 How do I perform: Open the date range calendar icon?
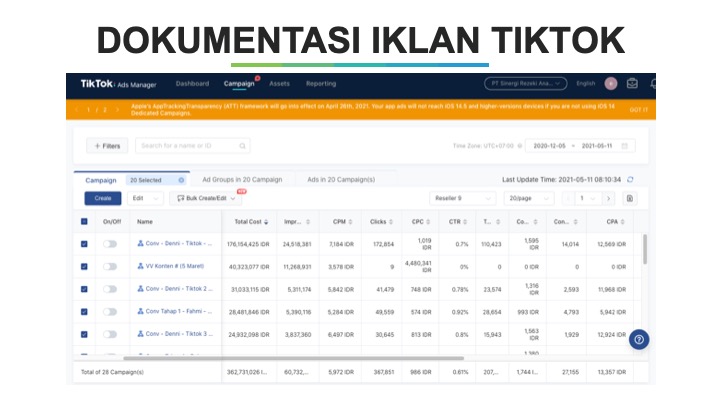(x=624, y=146)
